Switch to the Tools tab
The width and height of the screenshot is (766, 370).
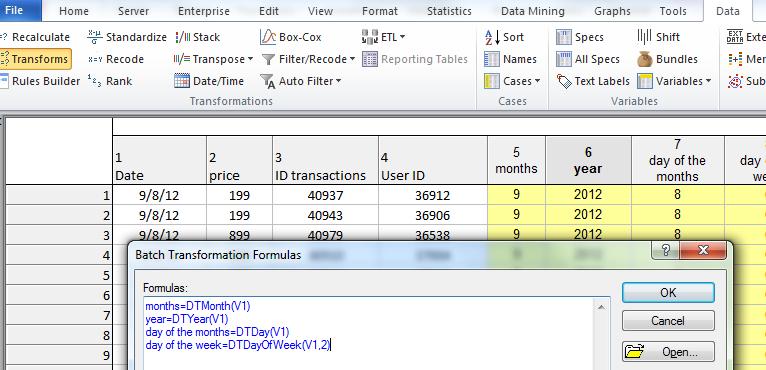(x=673, y=11)
